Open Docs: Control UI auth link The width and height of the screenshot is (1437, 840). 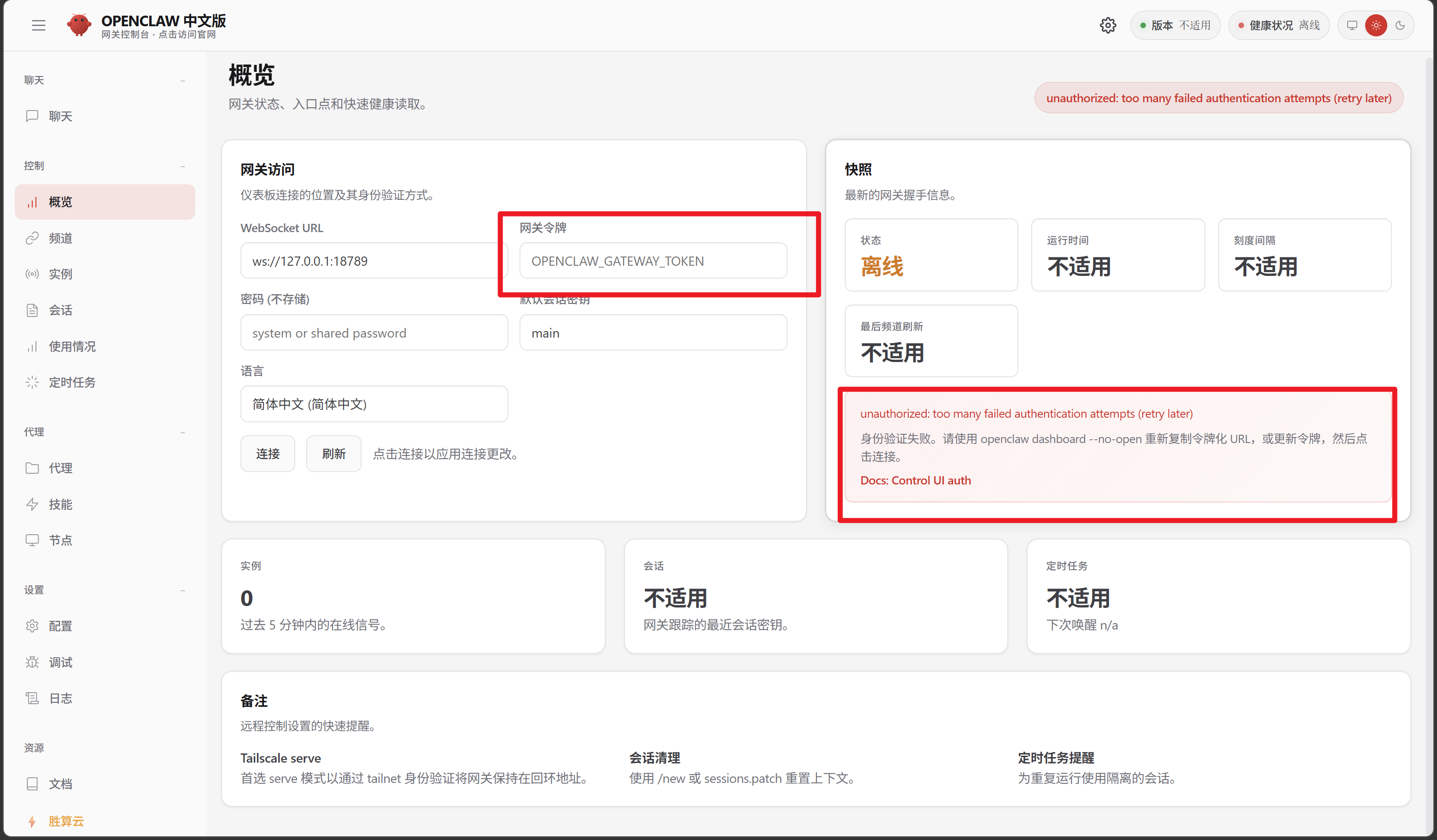click(915, 480)
